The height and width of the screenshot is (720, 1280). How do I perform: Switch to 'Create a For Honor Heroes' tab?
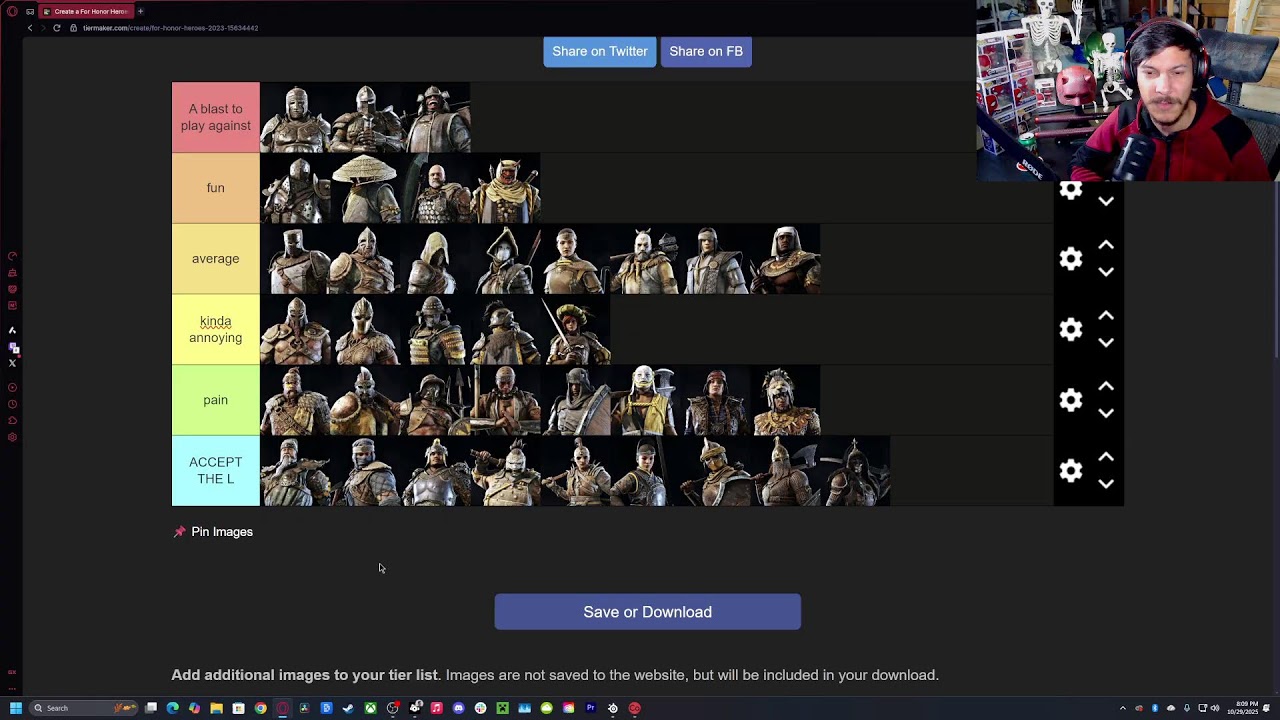tap(85, 11)
